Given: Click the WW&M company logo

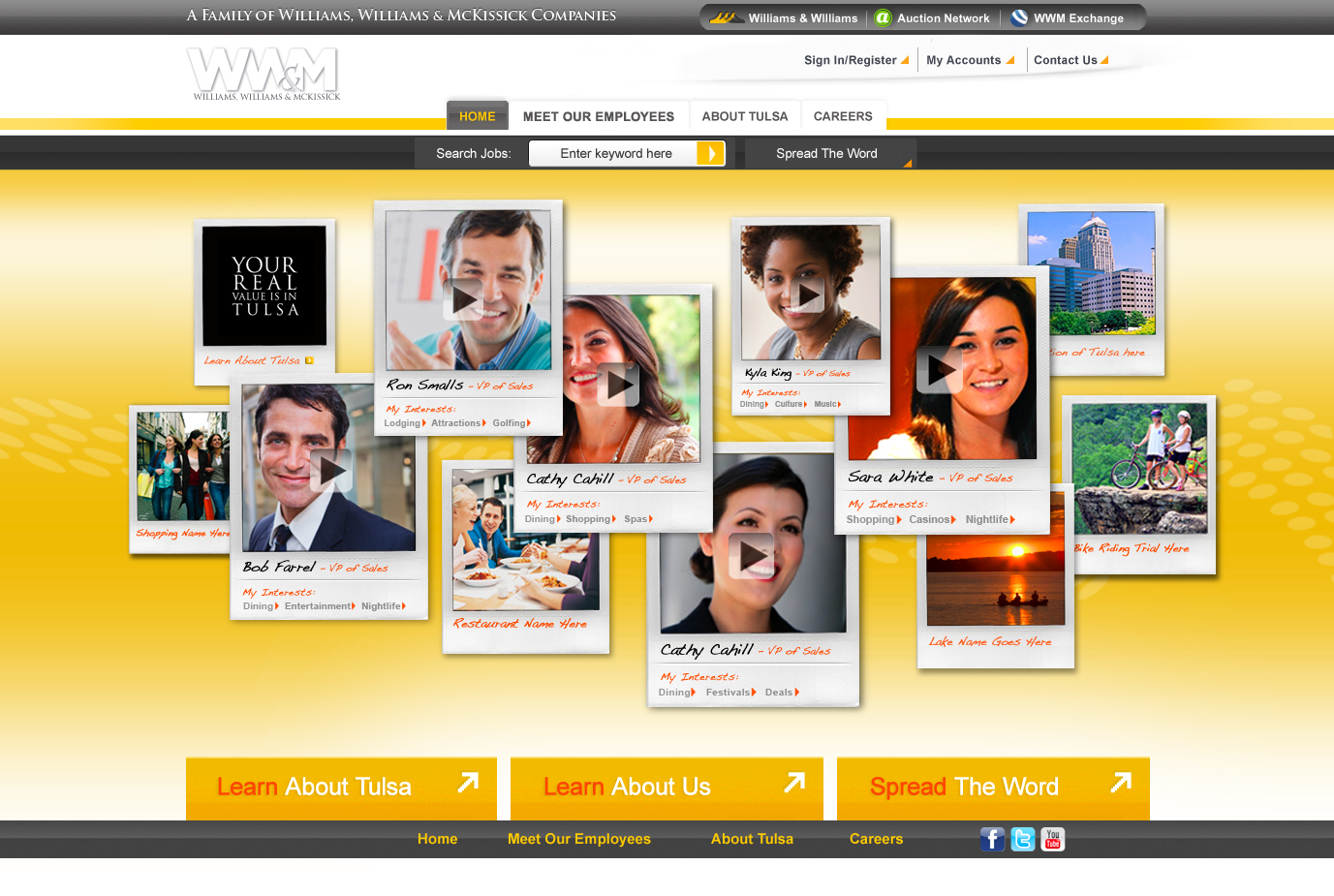Looking at the screenshot, I should (x=264, y=74).
